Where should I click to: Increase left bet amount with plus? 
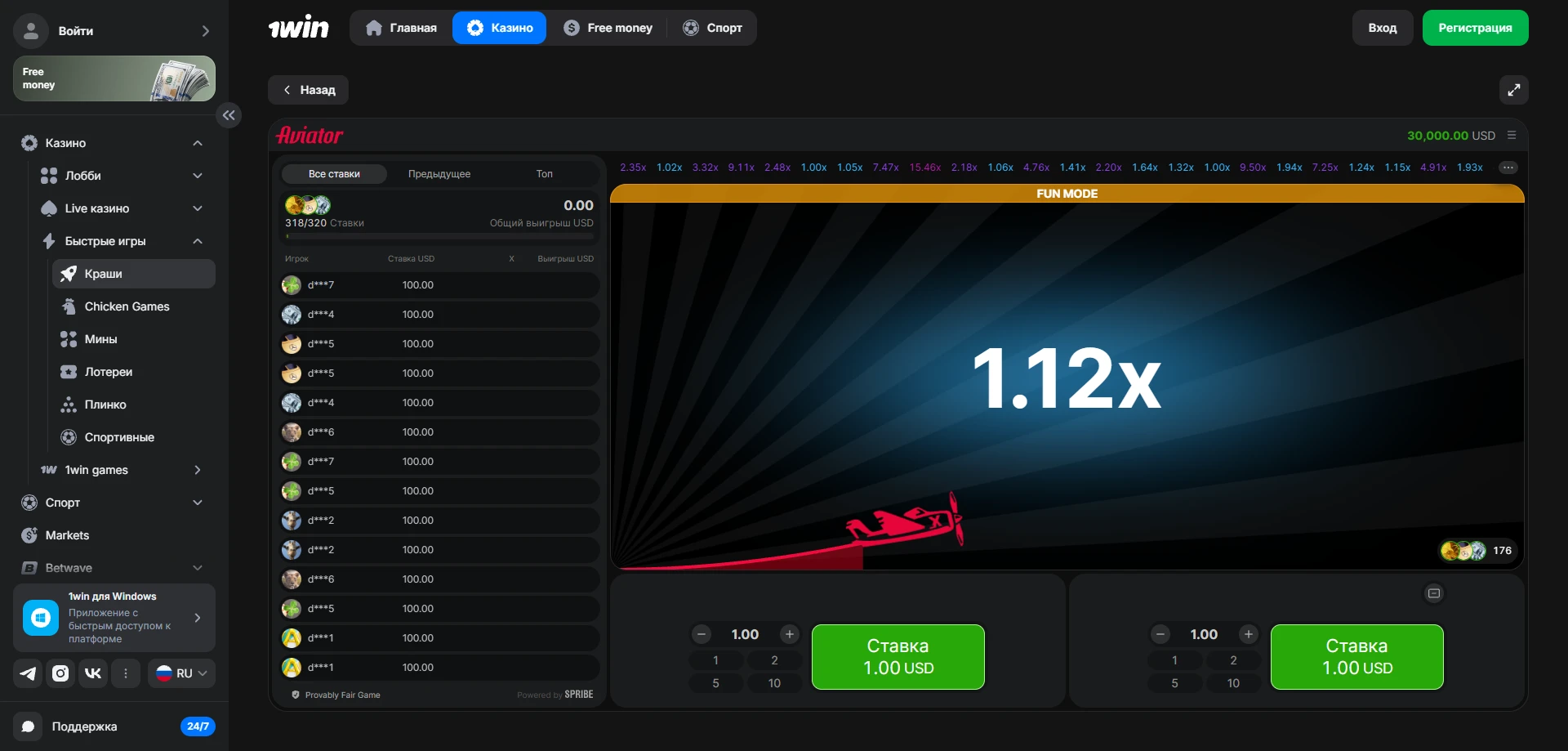(790, 634)
